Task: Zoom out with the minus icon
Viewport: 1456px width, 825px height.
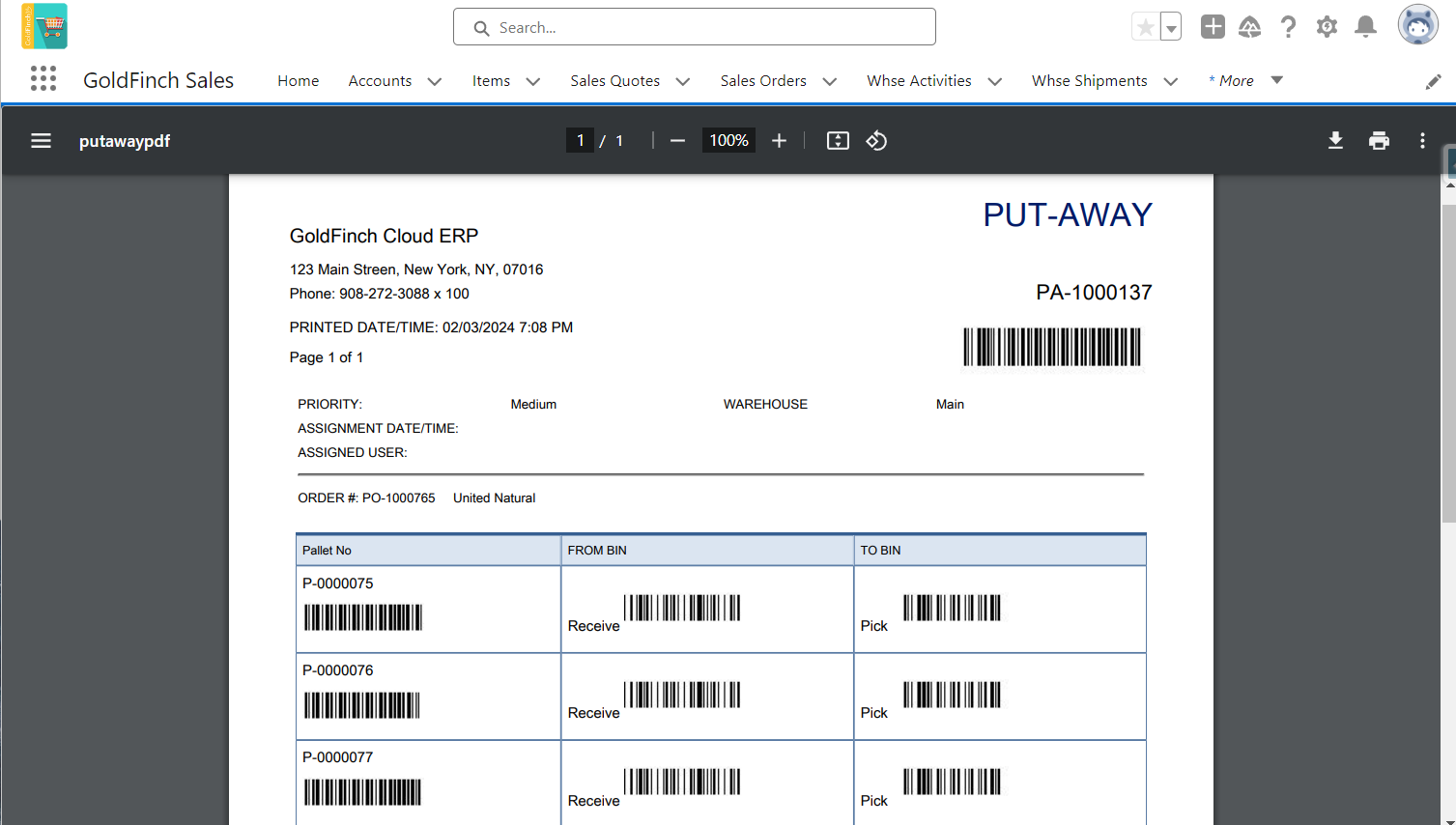Action: point(677,141)
